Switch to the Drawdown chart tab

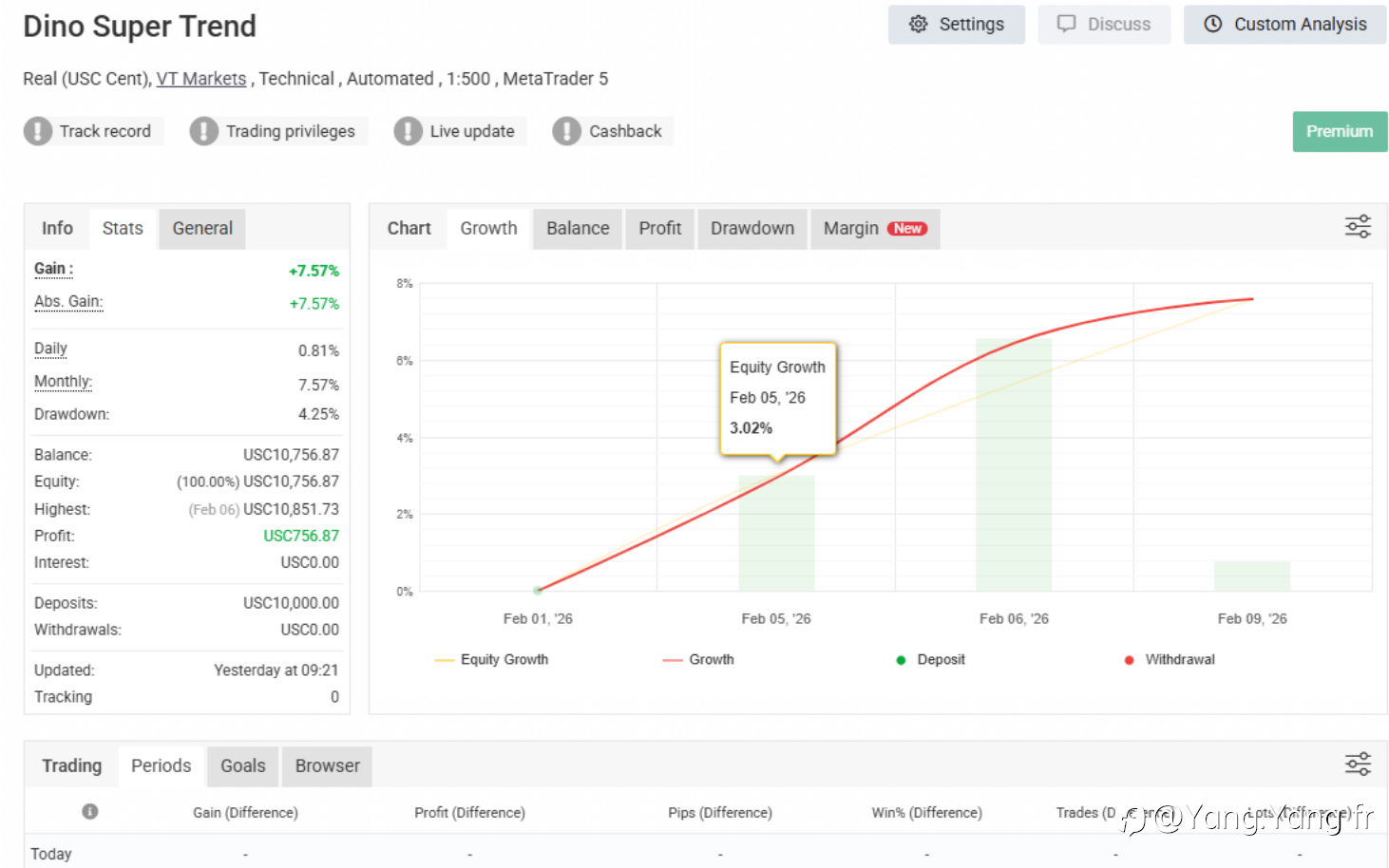point(752,229)
